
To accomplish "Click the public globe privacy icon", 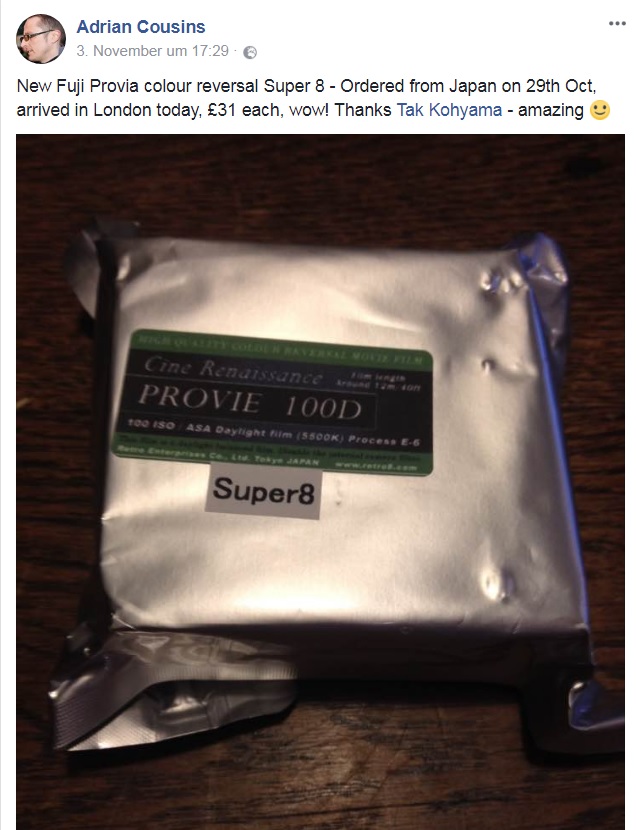I will coord(250,52).
